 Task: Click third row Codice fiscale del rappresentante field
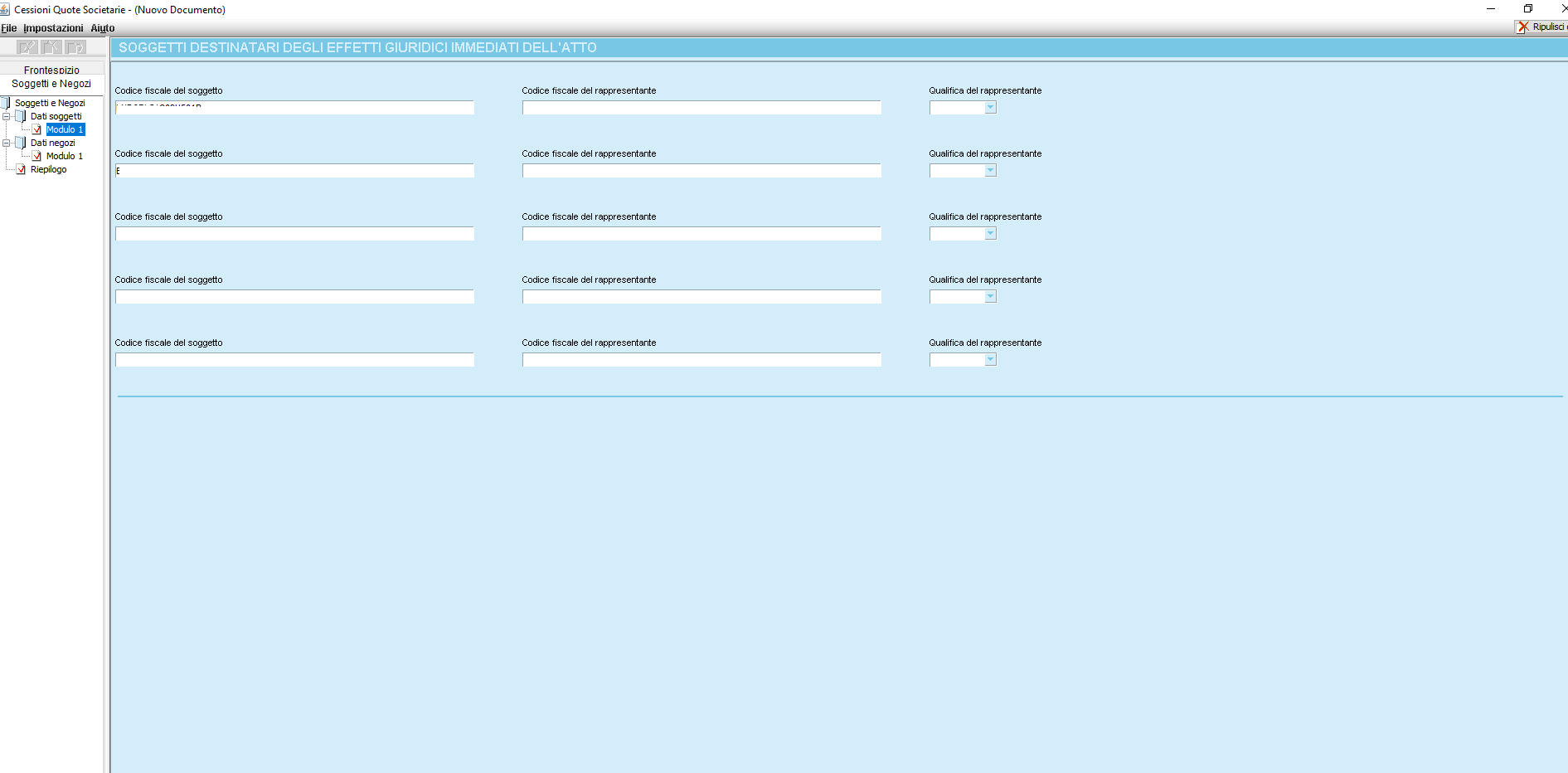pos(701,234)
